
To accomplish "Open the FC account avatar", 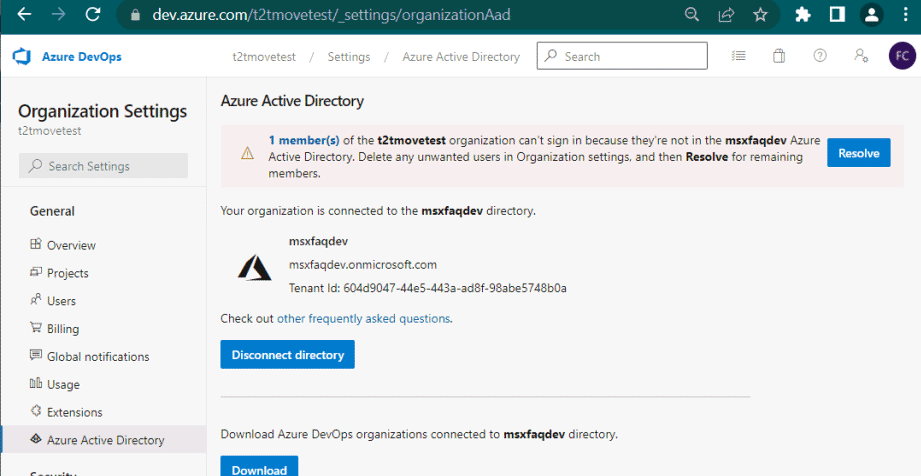I will click(902, 56).
